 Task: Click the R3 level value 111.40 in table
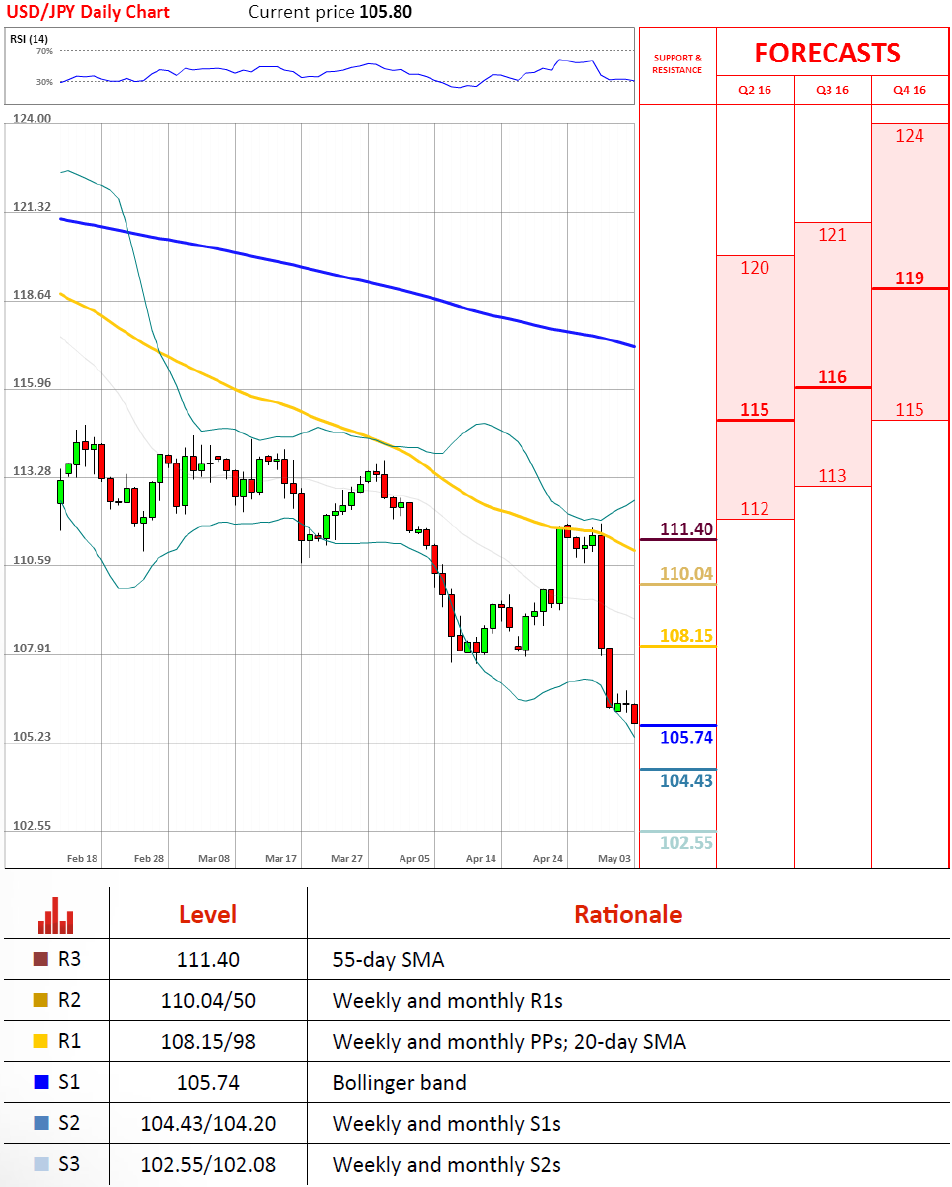pyautogui.click(x=208, y=960)
